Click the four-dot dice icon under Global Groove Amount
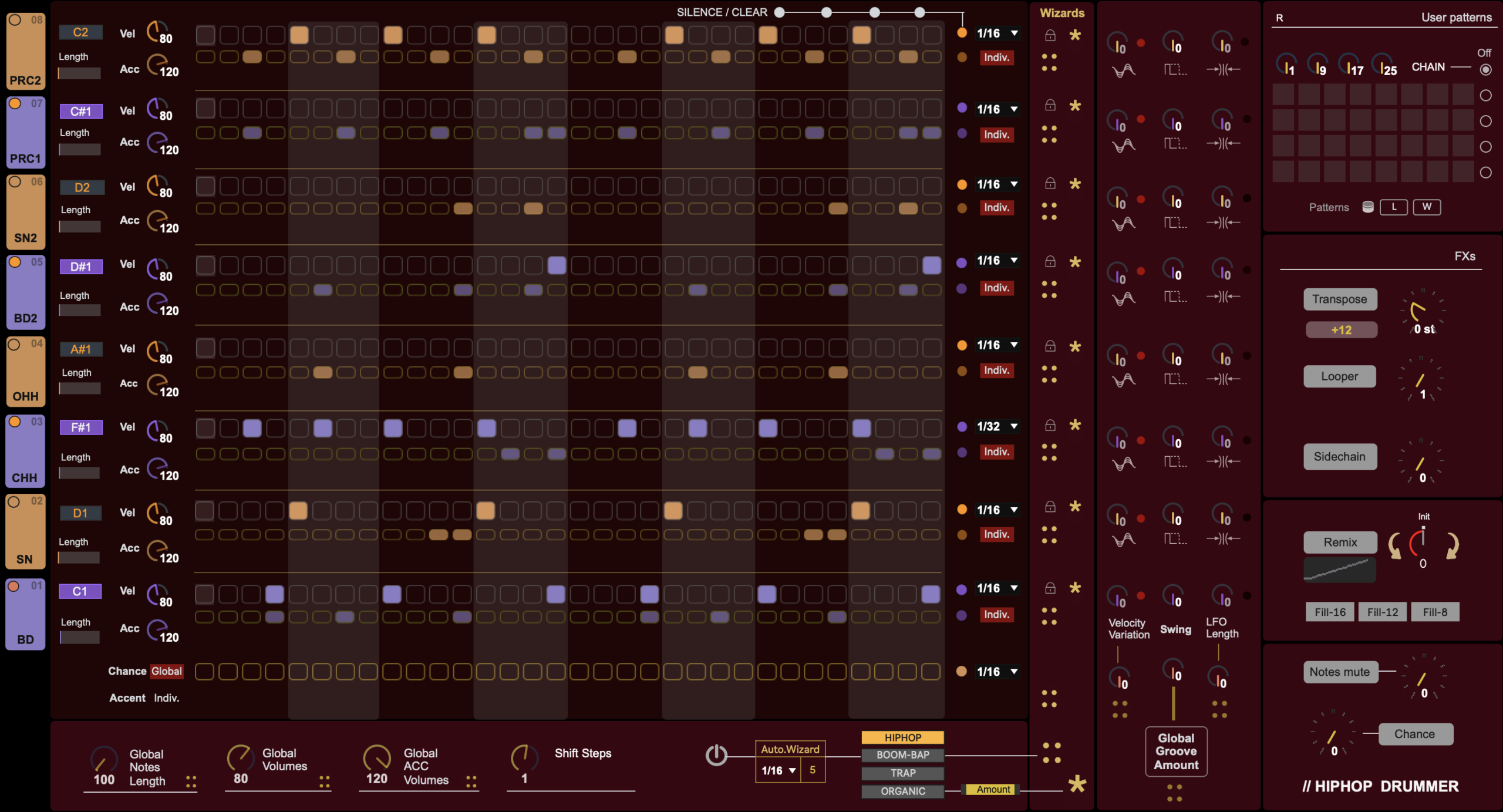1503x812 pixels. [1174, 793]
